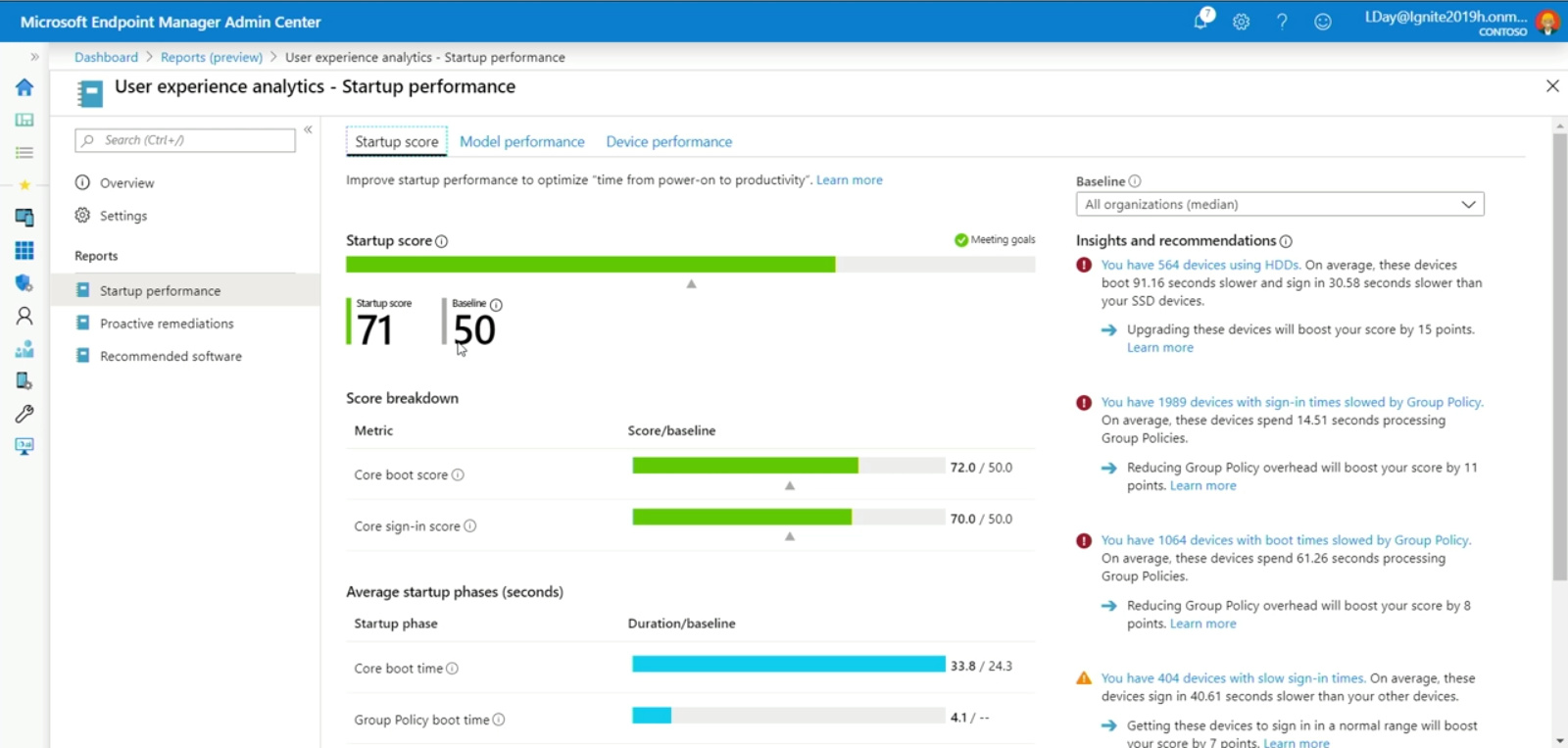Click Learn more after boost score by 11 points
Image resolution: width=1568 pixels, height=748 pixels.
pyautogui.click(x=1203, y=486)
